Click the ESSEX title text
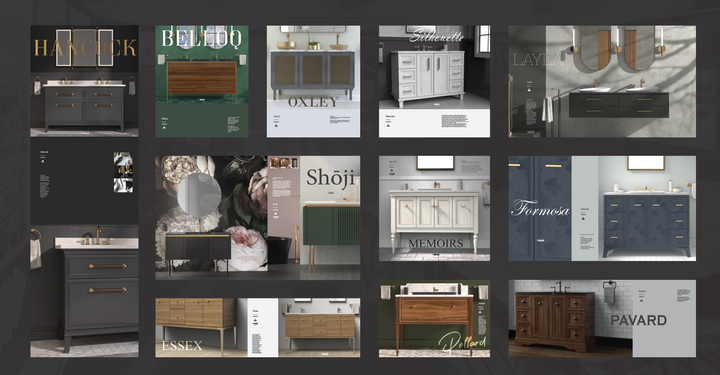Image resolution: width=720 pixels, height=375 pixels. 182,346
